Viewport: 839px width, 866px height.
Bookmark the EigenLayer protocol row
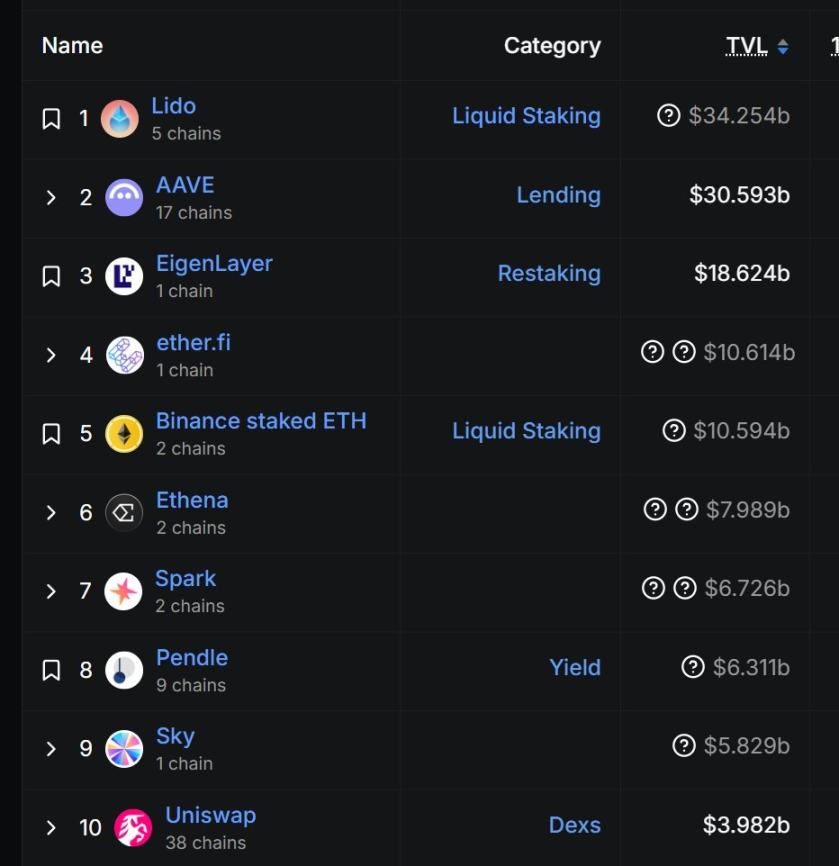(51, 276)
